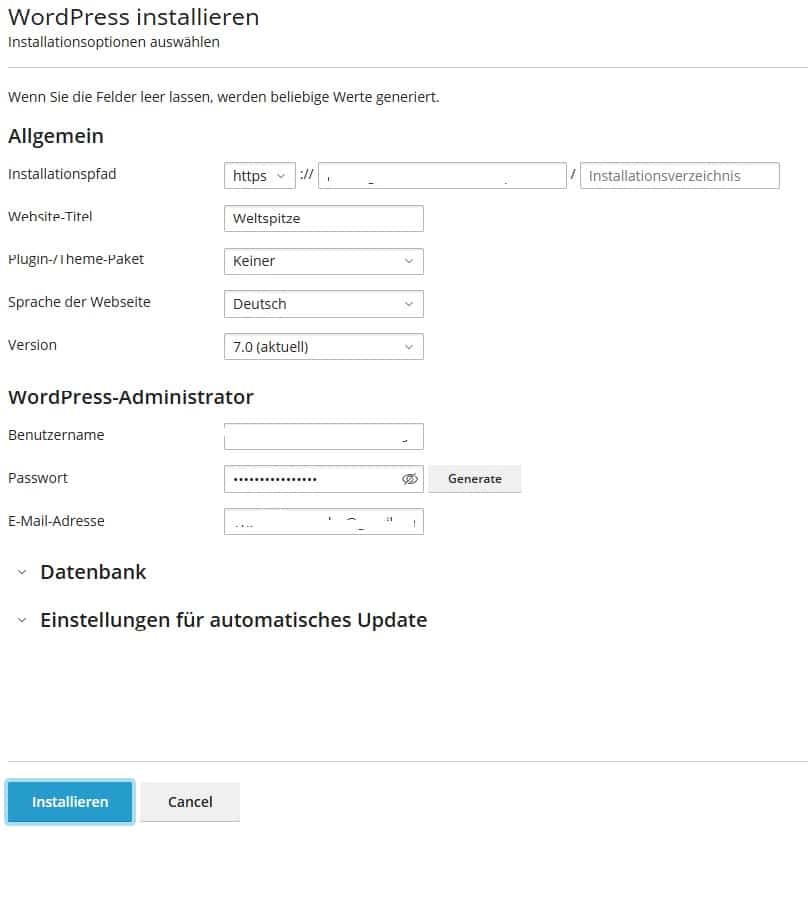Viewport: 808px width, 910px height.
Task: Click the Benutzername label
Action: (x=56, y=435)
